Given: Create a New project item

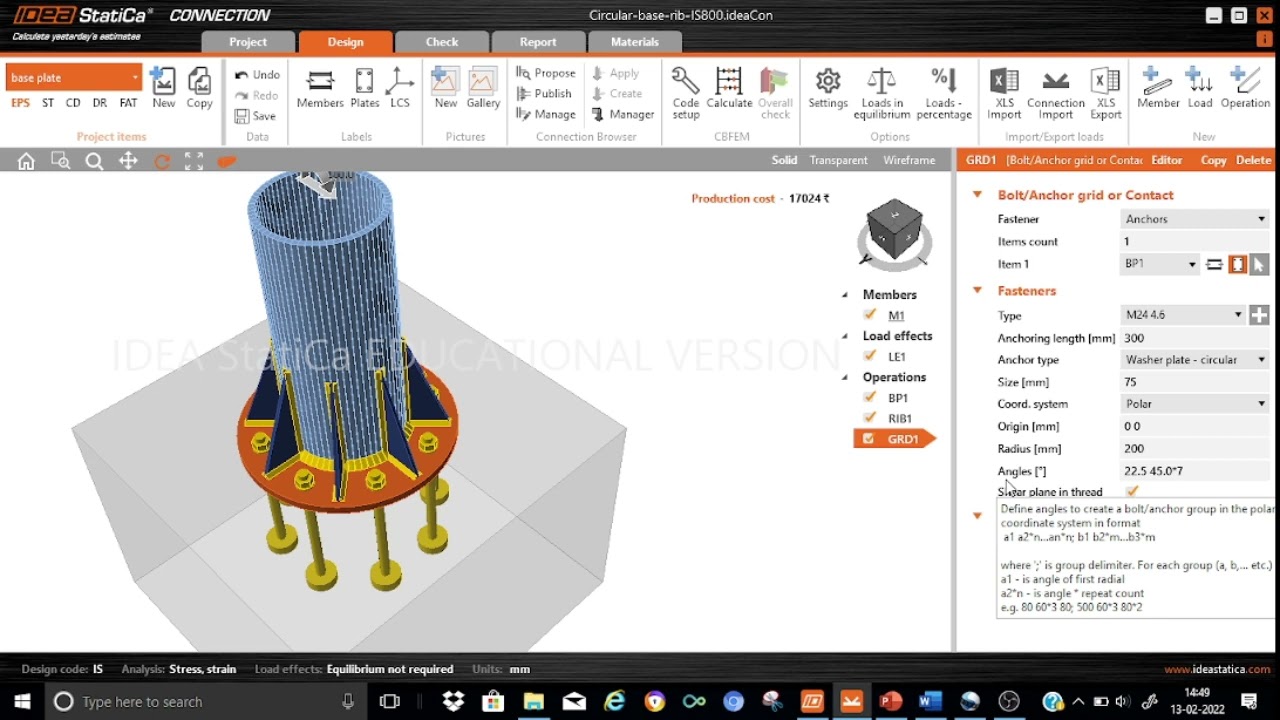Looking at the screenshot, I should pyautogui.click(x=163, y=88).
